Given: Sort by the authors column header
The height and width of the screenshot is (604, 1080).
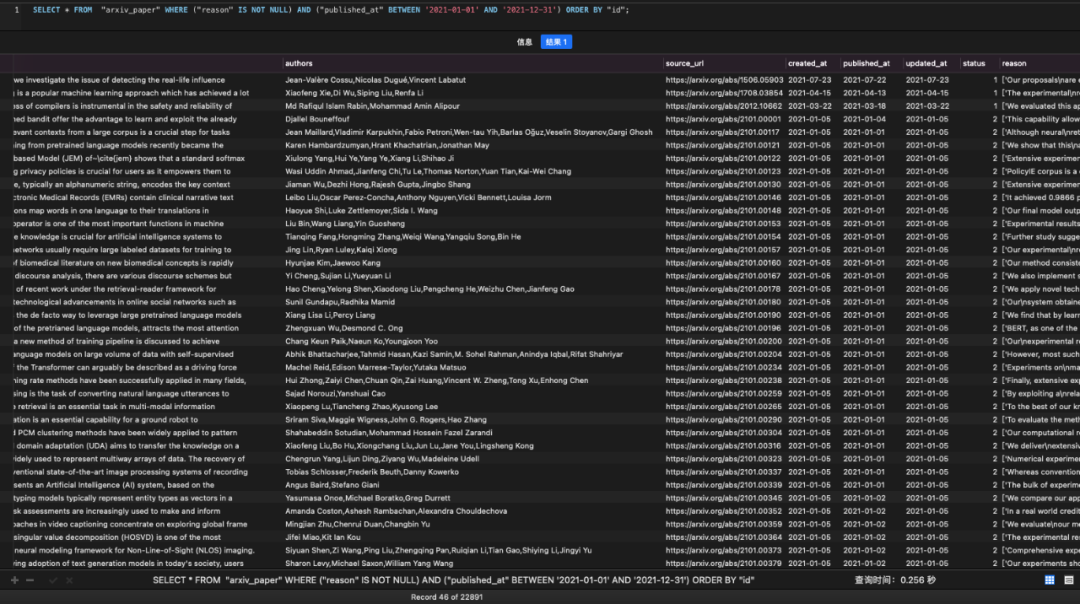Looking at the screenshot, I should [x=299, y=63].
